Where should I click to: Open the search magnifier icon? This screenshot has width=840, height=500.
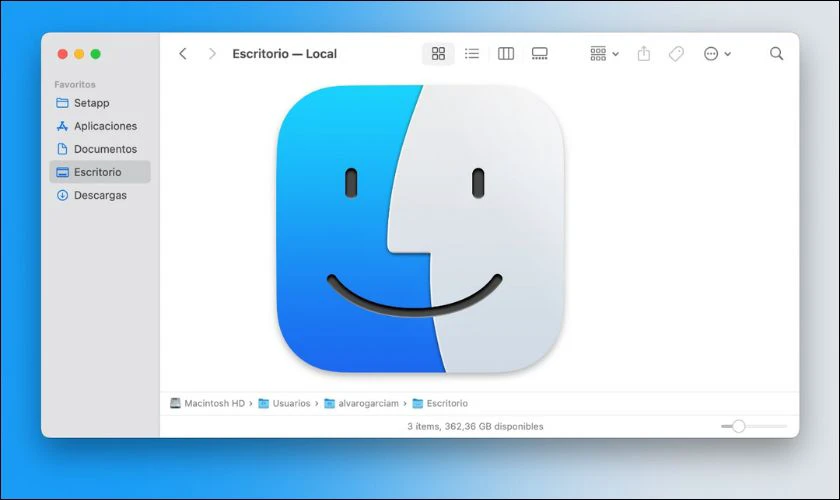(776, 54)
